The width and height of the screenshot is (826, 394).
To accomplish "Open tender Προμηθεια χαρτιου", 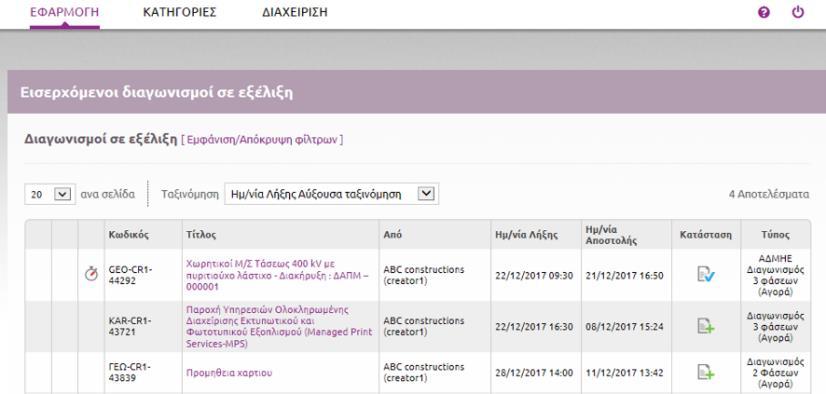I will [x=229, y=373].
